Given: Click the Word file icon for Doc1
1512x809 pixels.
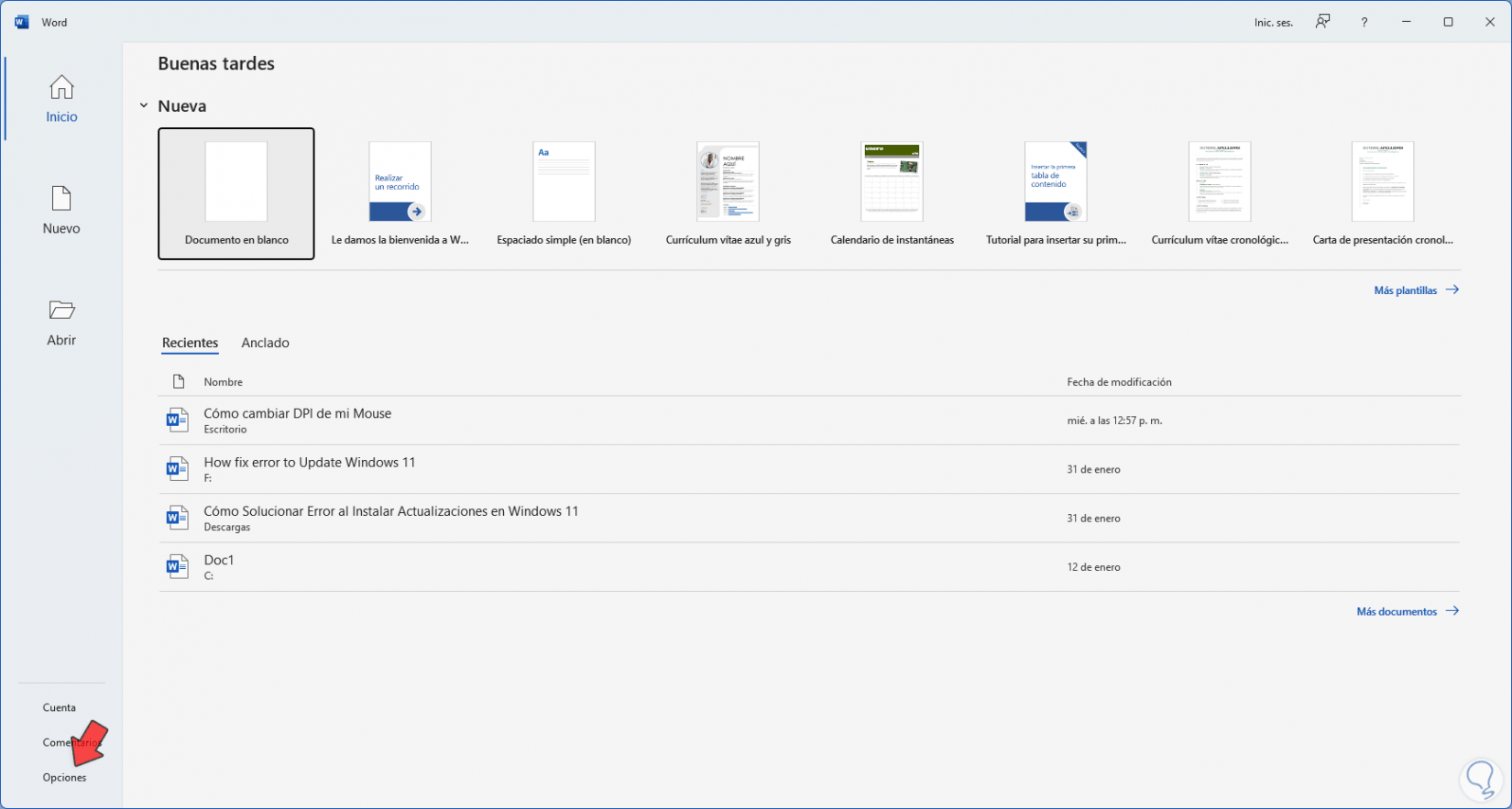Looking at the screenshot, I should [x=177, y=566].
